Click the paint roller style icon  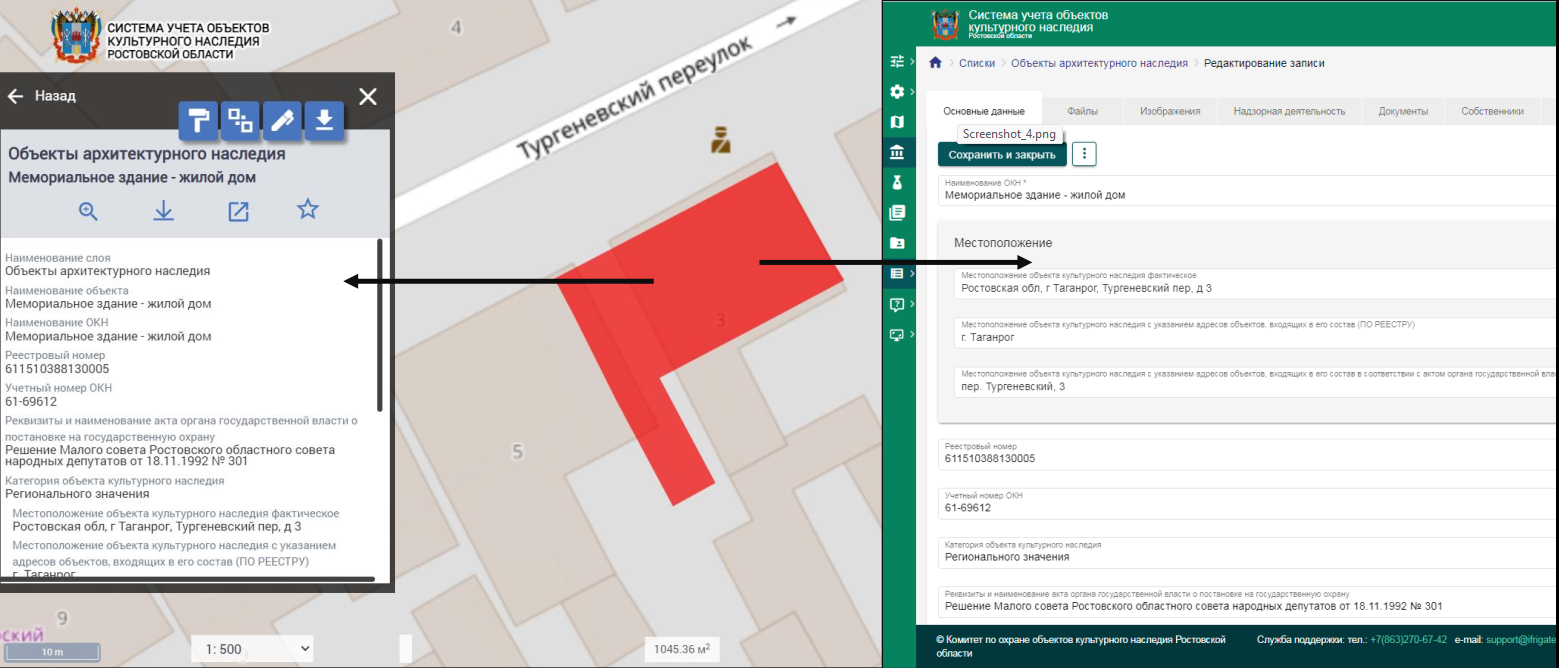click(199, 120)
